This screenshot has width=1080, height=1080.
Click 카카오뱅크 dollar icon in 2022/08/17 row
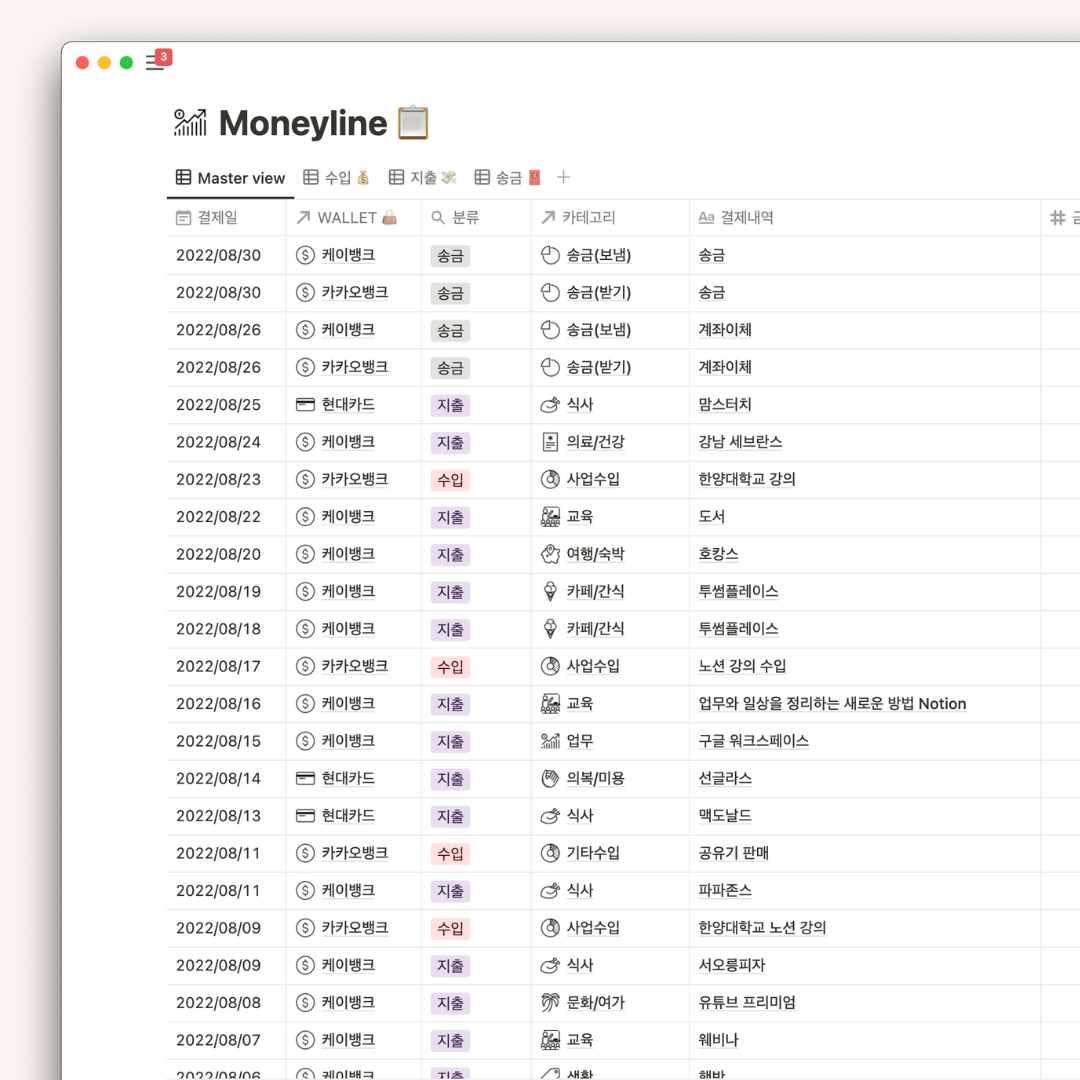(x=305, y=666)
